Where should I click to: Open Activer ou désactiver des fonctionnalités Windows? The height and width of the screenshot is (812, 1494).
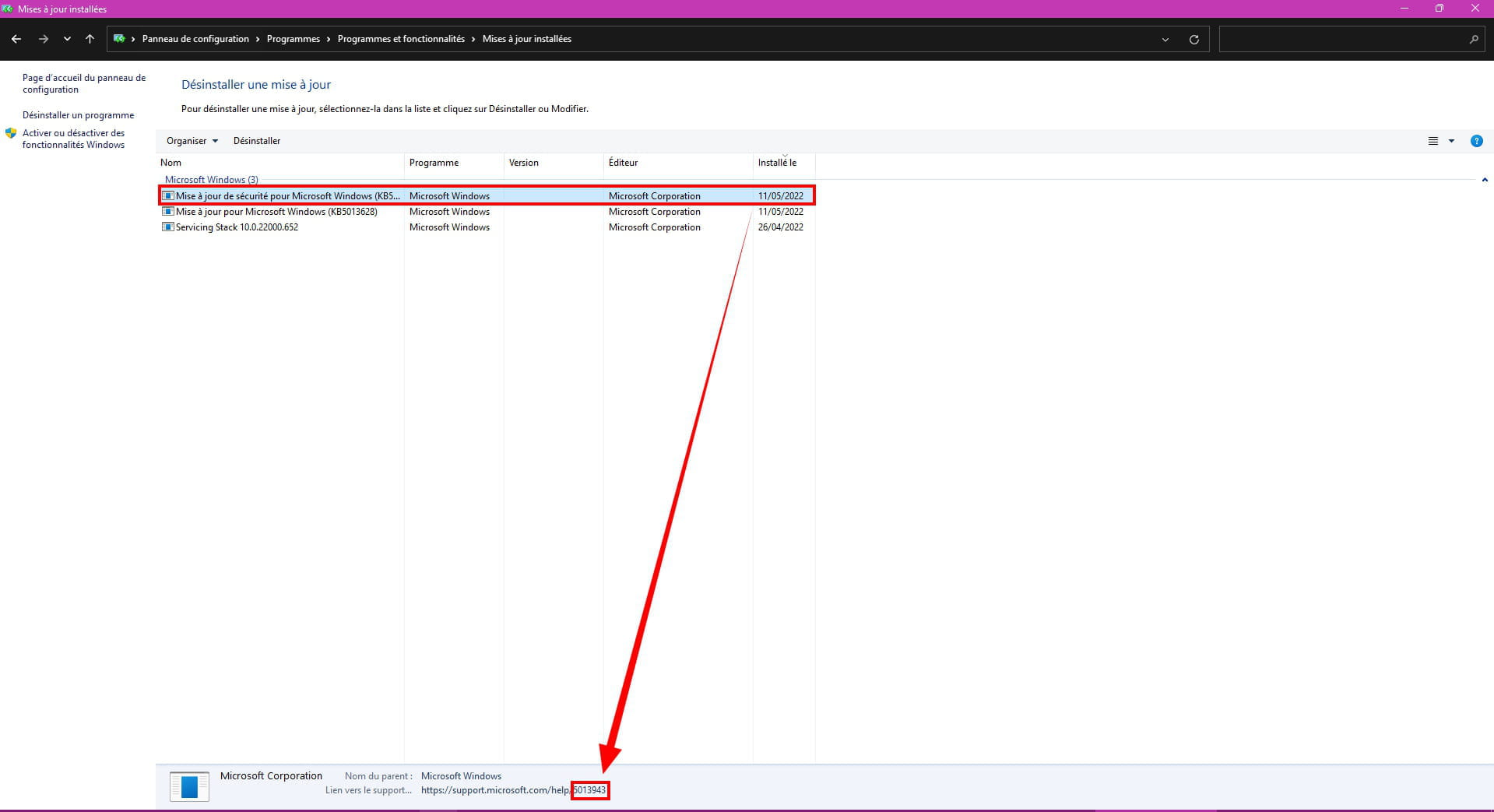(x=73, y=139)
